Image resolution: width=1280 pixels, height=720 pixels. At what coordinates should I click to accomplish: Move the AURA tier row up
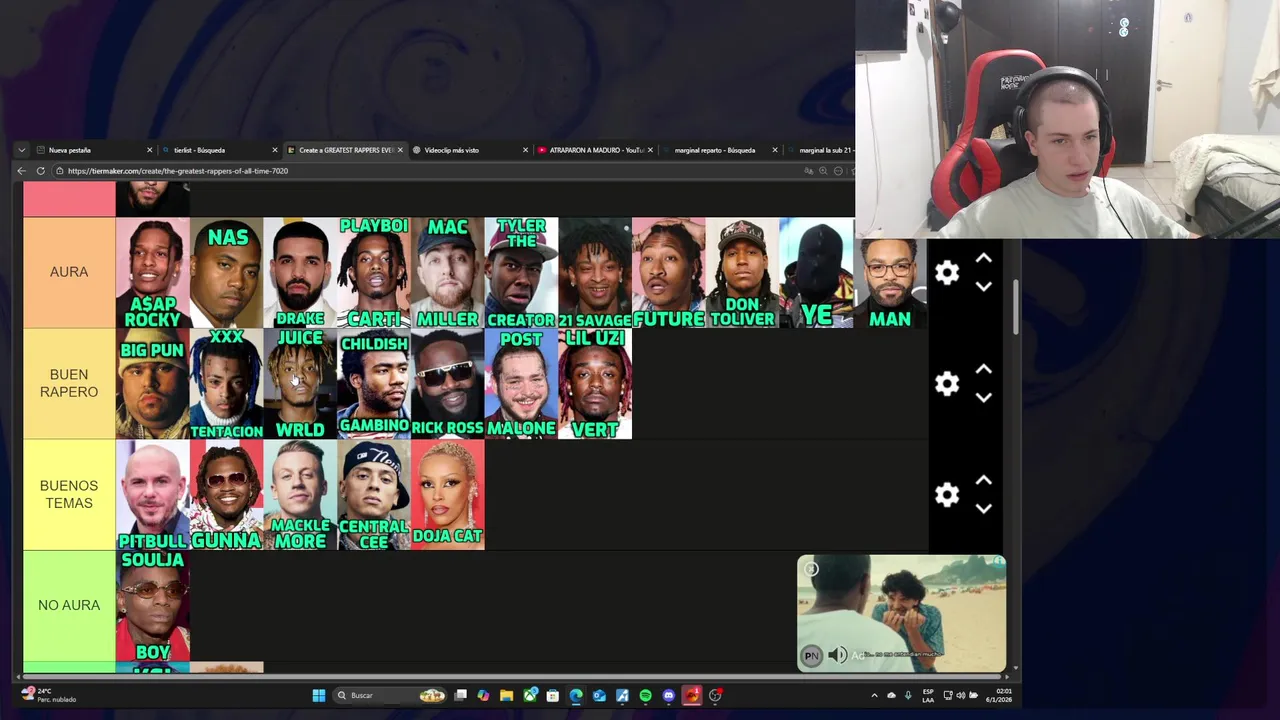pos(983,258)
